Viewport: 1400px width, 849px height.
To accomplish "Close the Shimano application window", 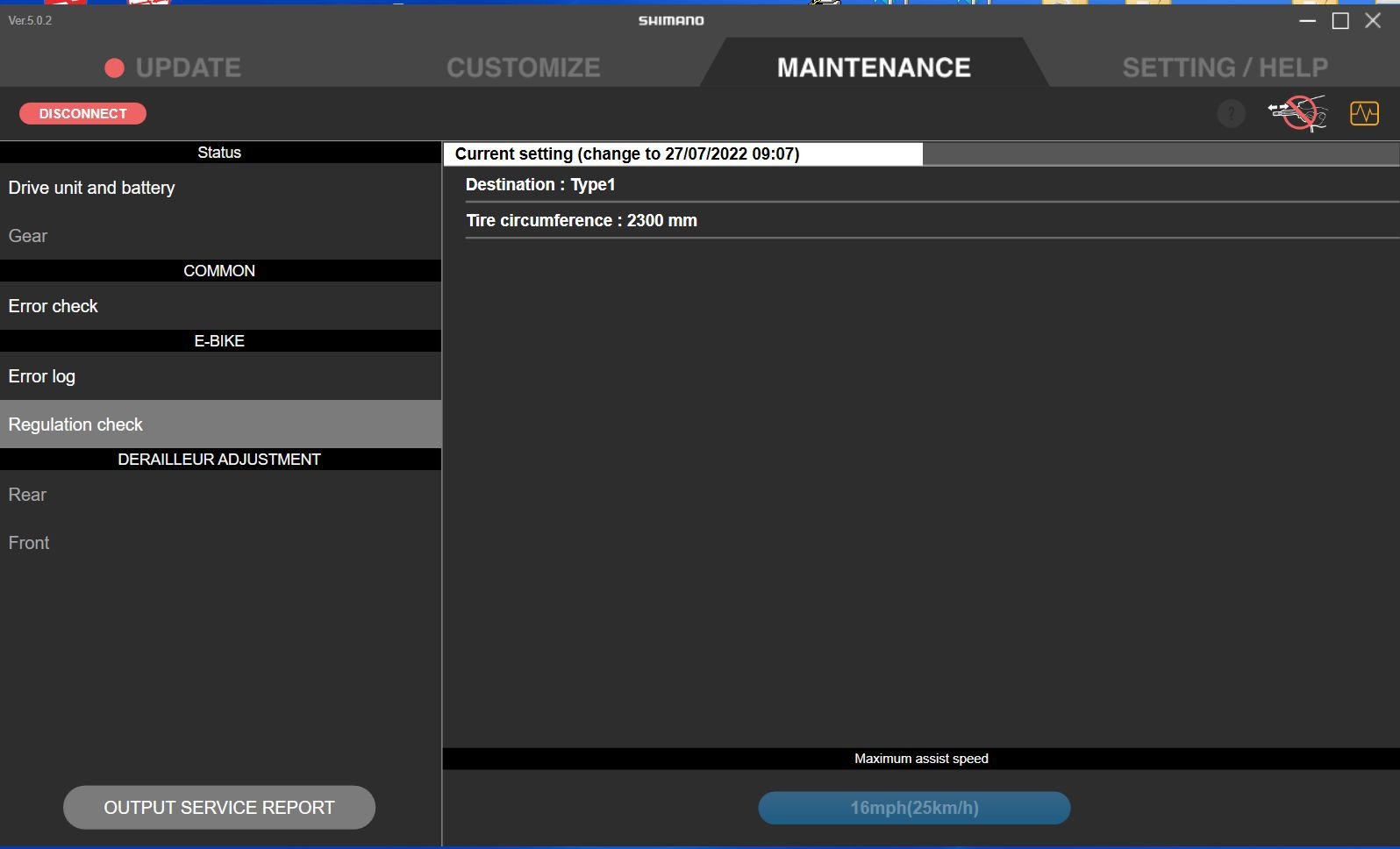I will click(1373, 20).
